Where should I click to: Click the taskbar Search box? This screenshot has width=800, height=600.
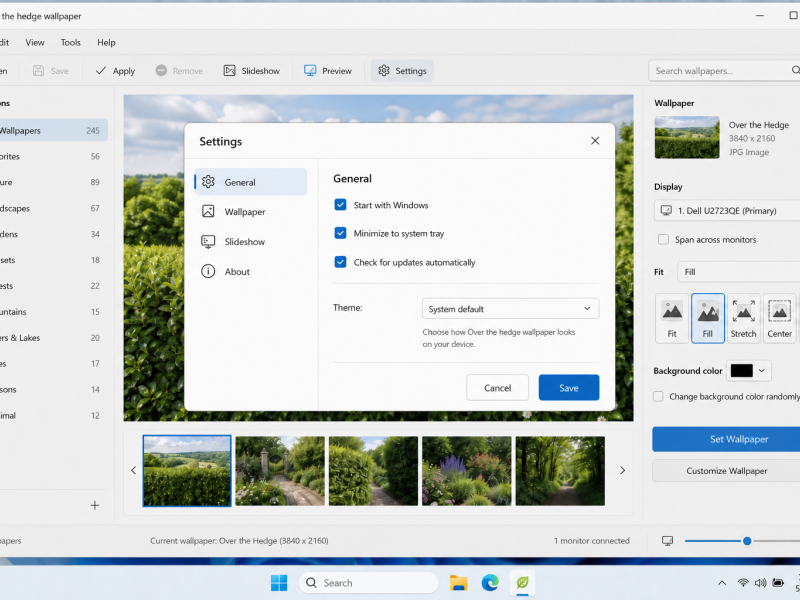368,583
